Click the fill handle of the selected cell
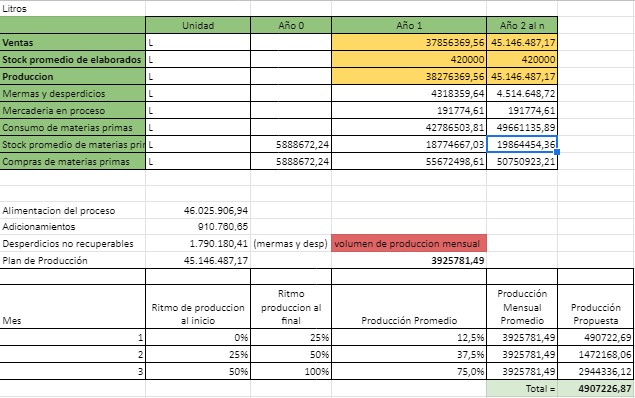 point(557,152)
